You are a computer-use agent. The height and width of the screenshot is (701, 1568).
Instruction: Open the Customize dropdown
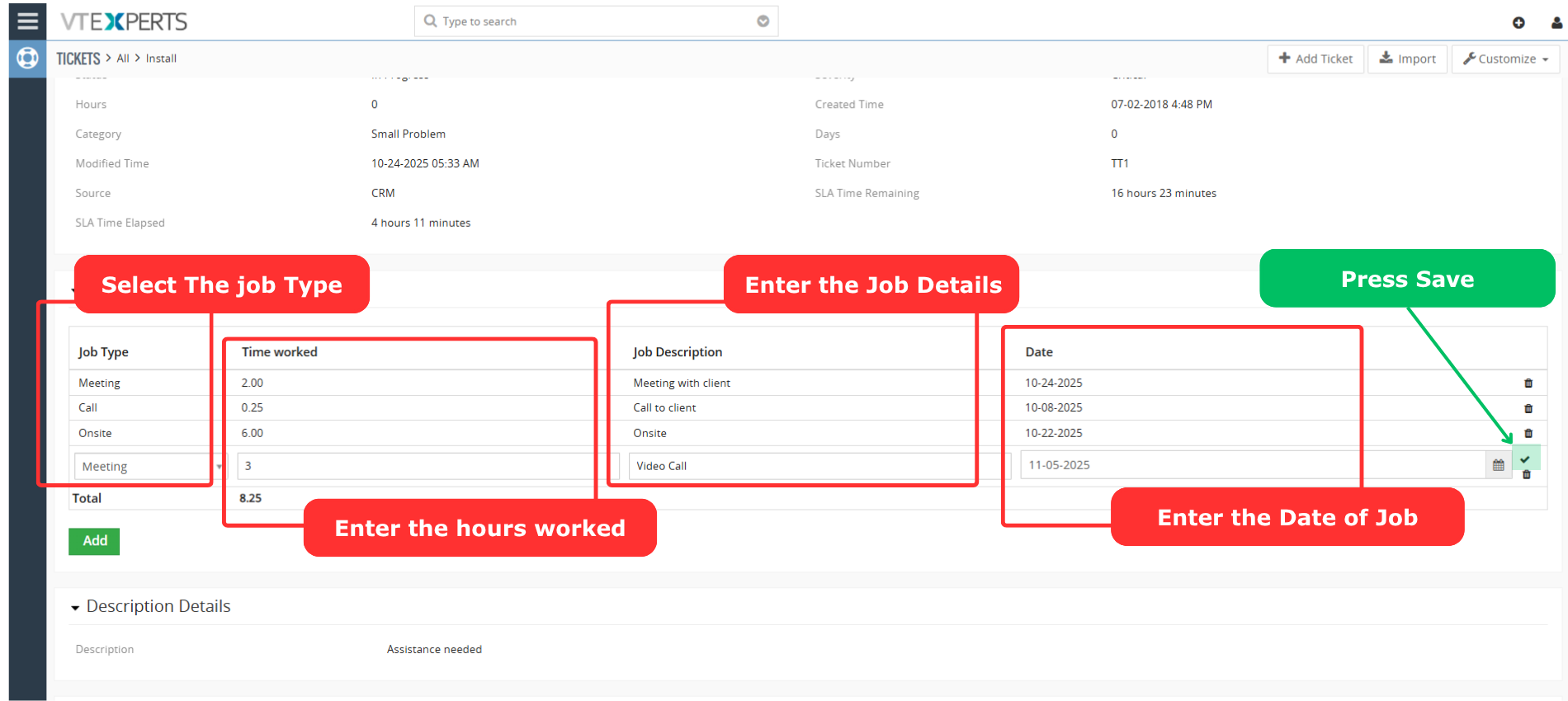[1504, 59]
